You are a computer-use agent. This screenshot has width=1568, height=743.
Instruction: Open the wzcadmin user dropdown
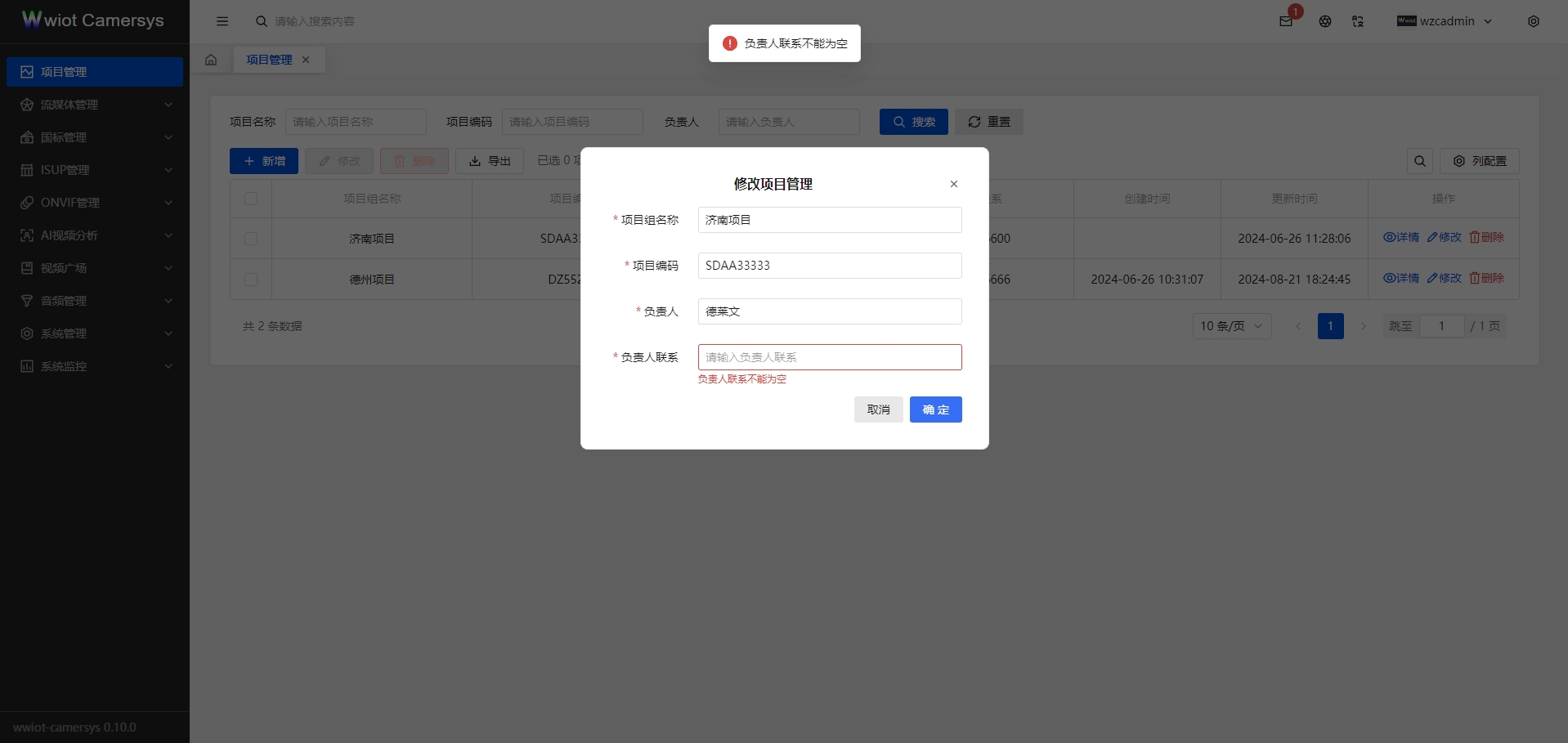(1445, 21)
